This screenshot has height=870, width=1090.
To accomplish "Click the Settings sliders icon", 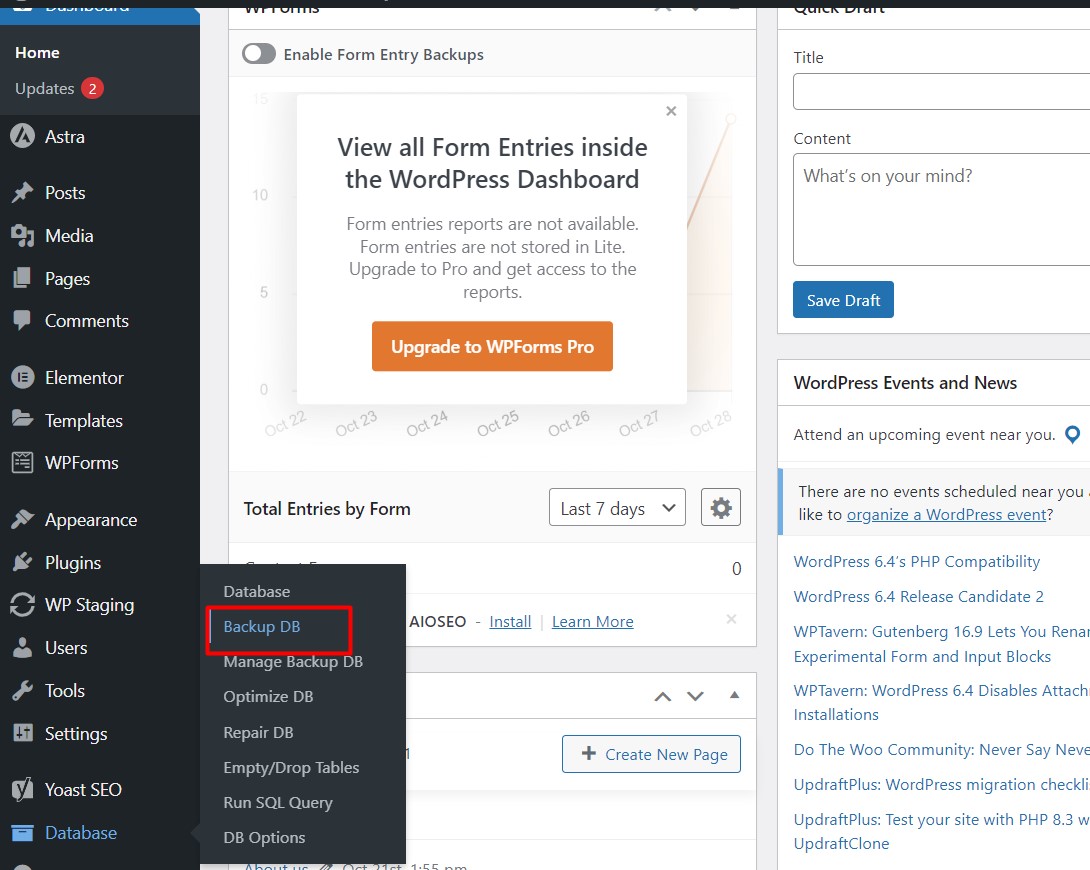I will click(x=22, y=733).
